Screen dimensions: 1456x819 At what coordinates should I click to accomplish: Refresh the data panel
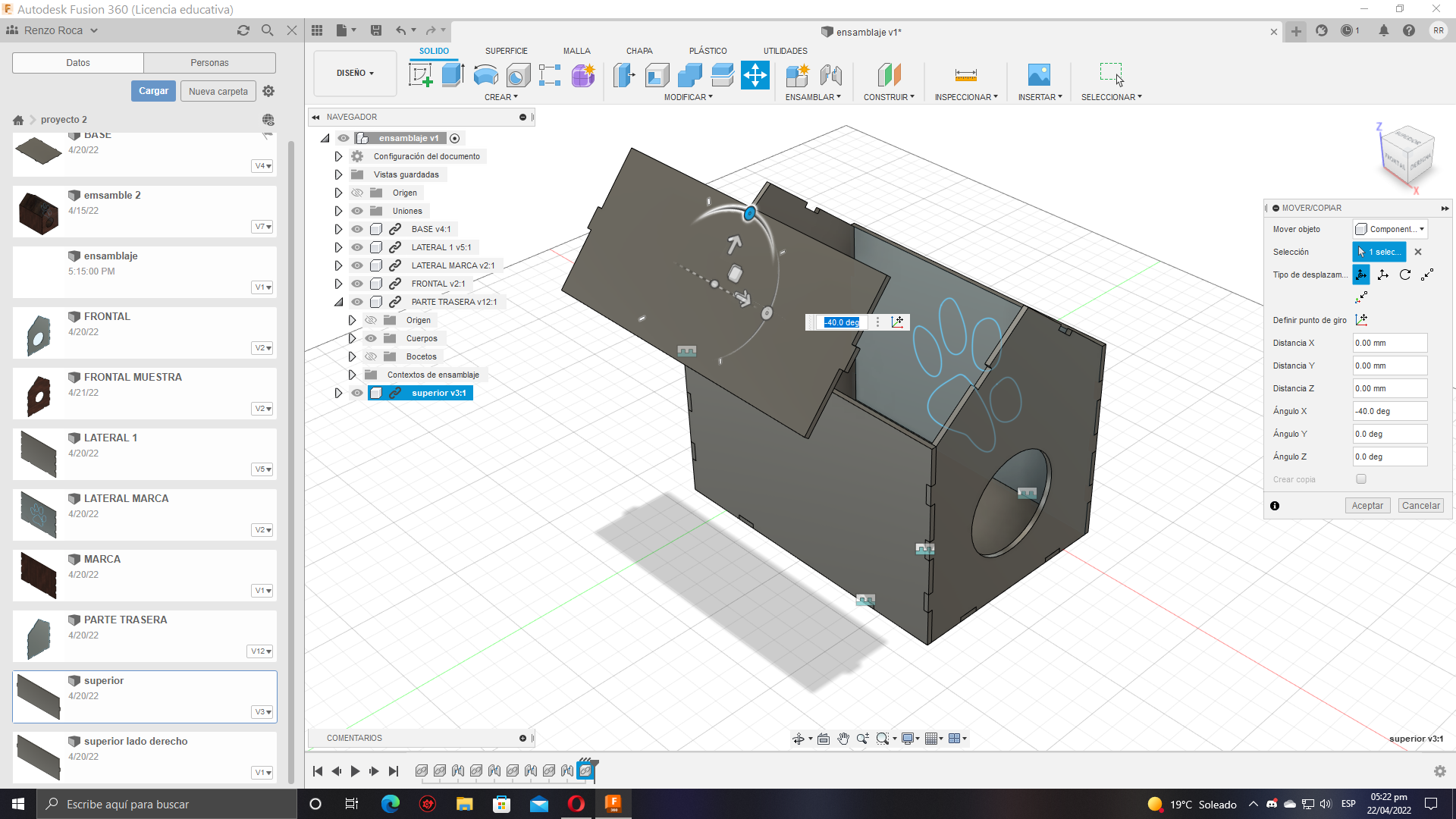pos(243,30)
